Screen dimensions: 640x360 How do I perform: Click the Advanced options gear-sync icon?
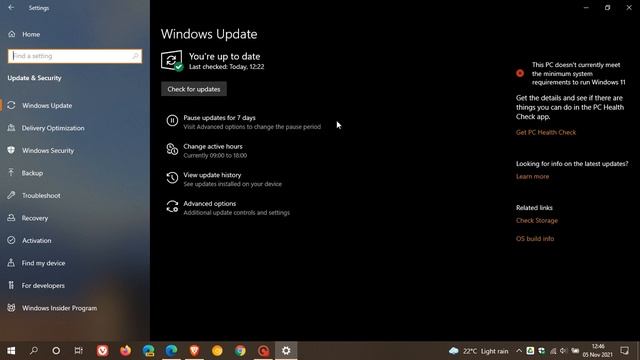pyautogui.click(x=172, y=207)
